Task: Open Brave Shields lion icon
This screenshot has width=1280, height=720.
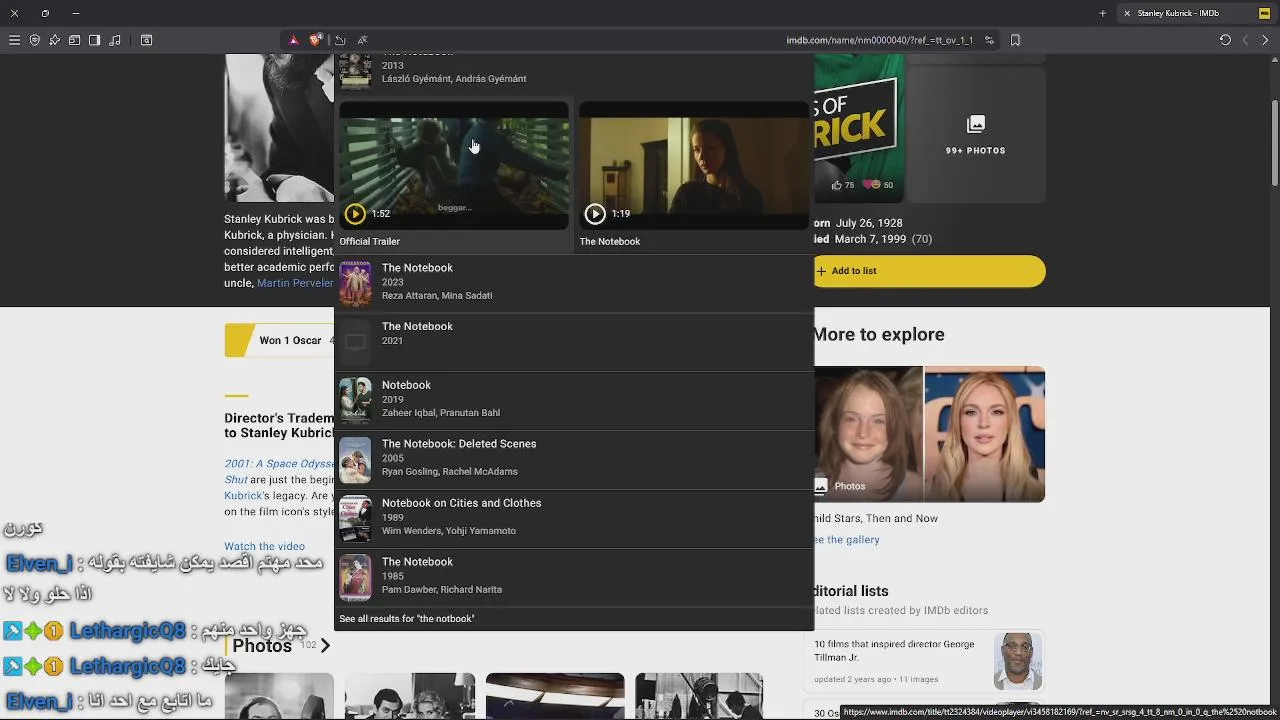Action: point(315,40)
